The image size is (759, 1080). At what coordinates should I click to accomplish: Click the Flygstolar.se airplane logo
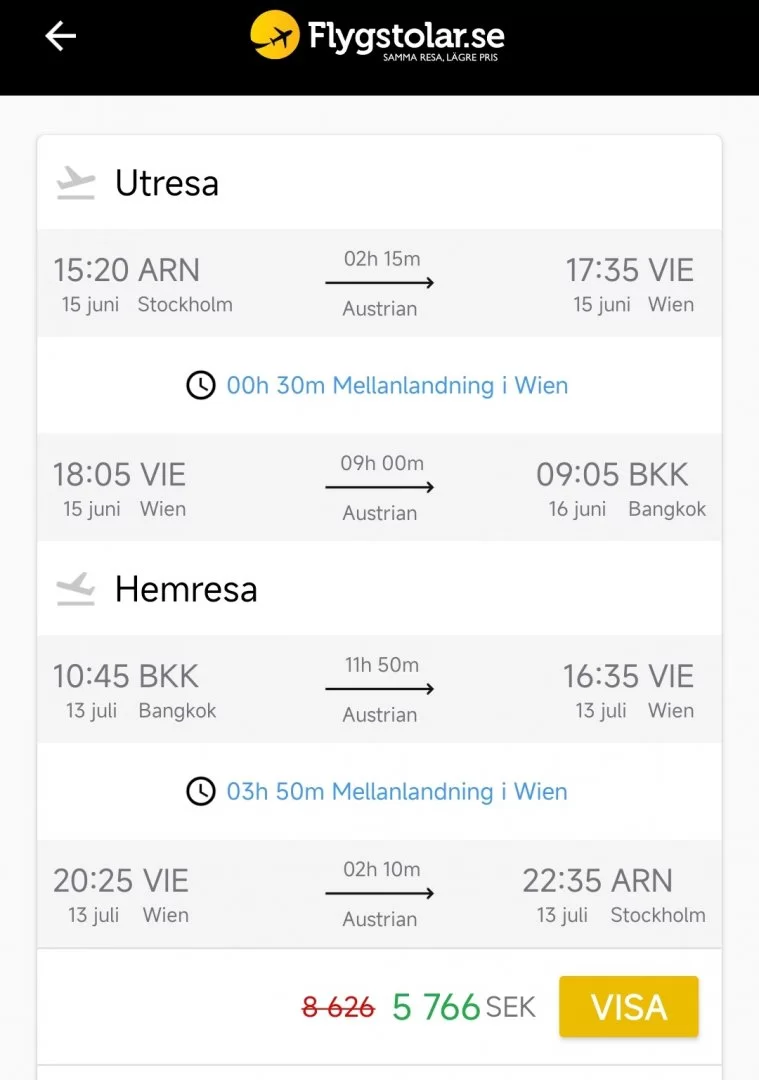click(275, 35)
